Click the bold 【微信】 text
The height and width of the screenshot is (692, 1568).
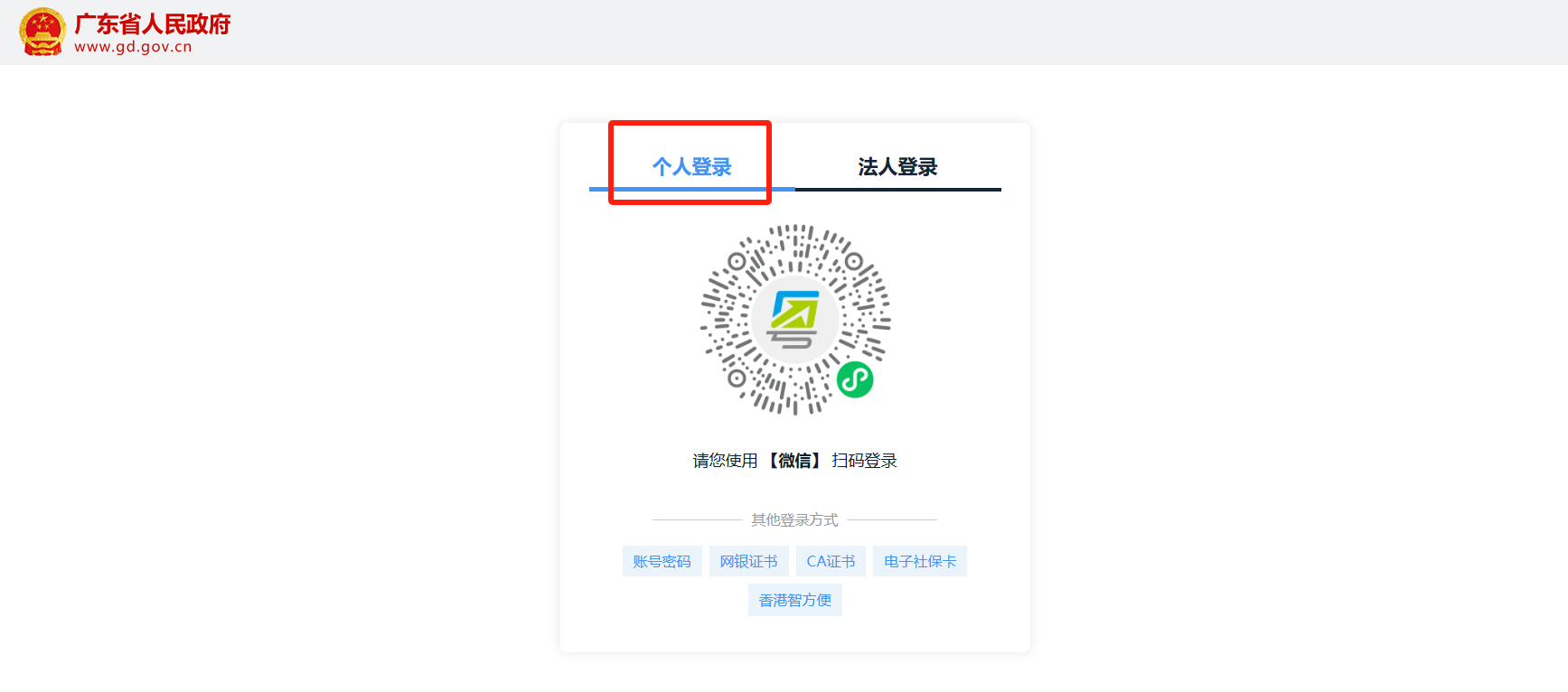(795, 461)
